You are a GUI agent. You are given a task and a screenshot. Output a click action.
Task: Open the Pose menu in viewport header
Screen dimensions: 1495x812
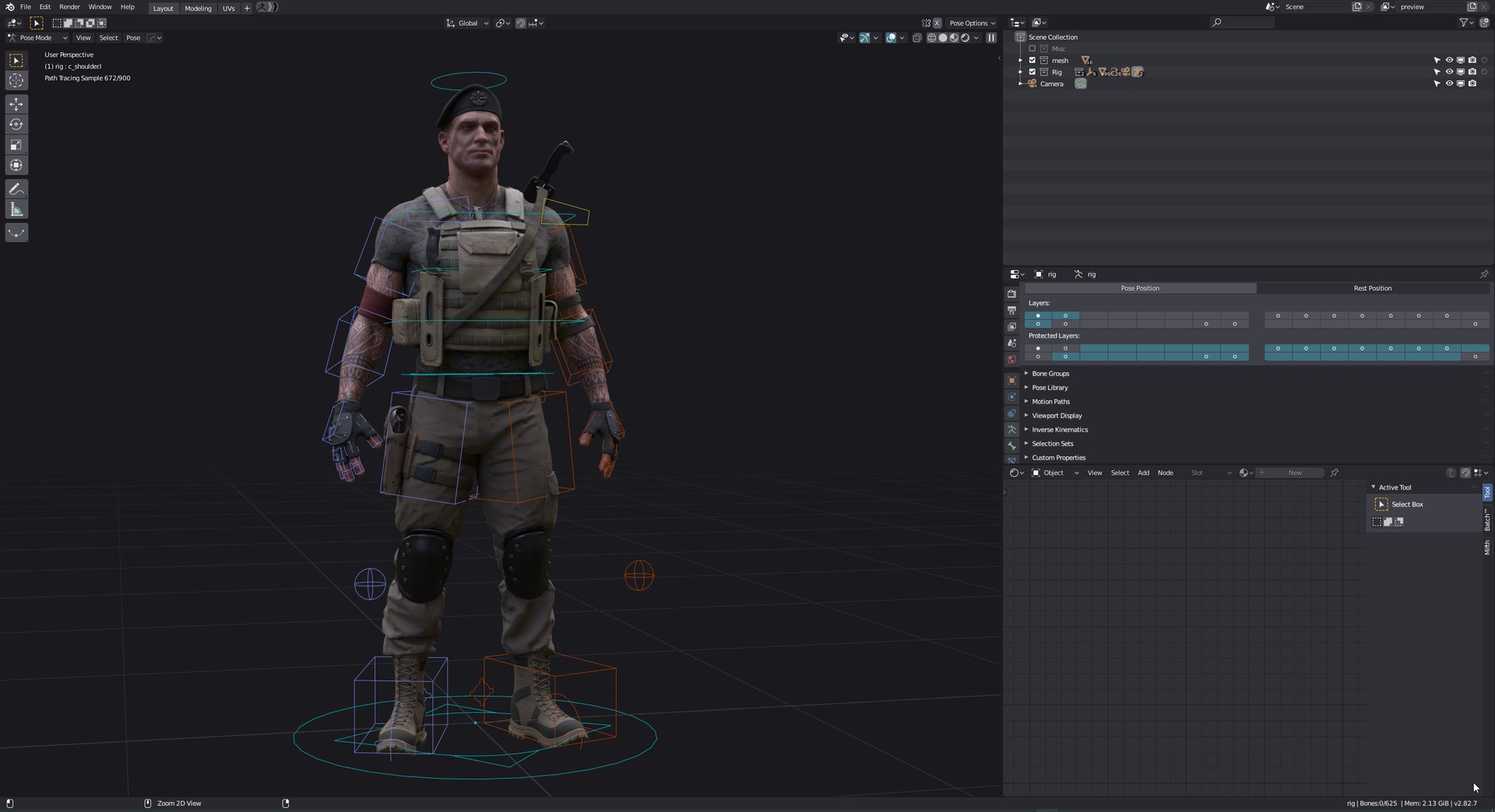133,37
